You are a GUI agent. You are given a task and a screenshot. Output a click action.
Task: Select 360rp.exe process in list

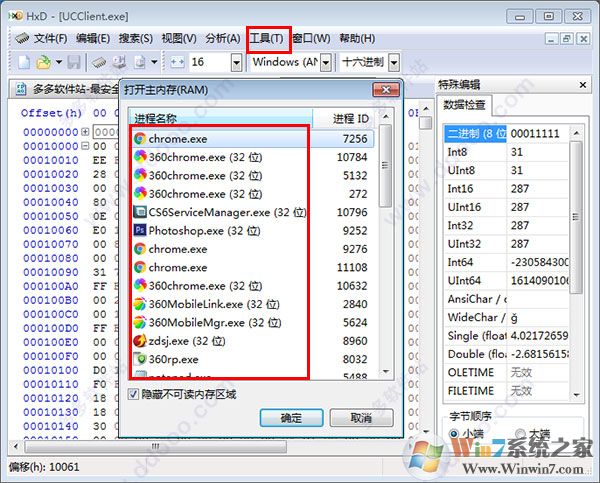pos(251,359)
